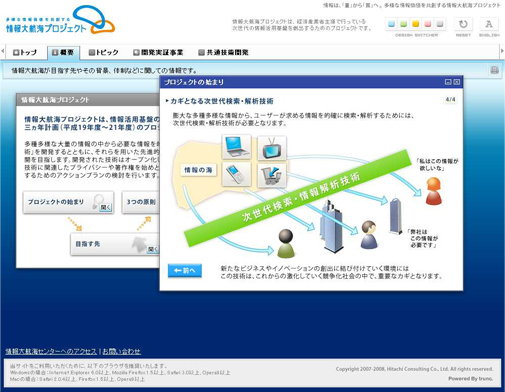Click the printer icon in info bar

[494, 70]
